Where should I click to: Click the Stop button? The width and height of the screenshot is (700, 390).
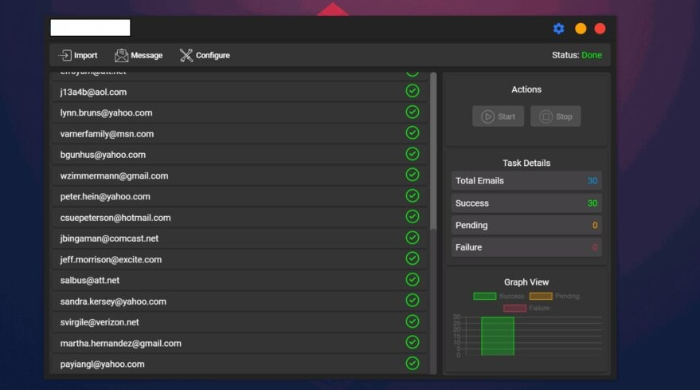[x=555, y=116]
